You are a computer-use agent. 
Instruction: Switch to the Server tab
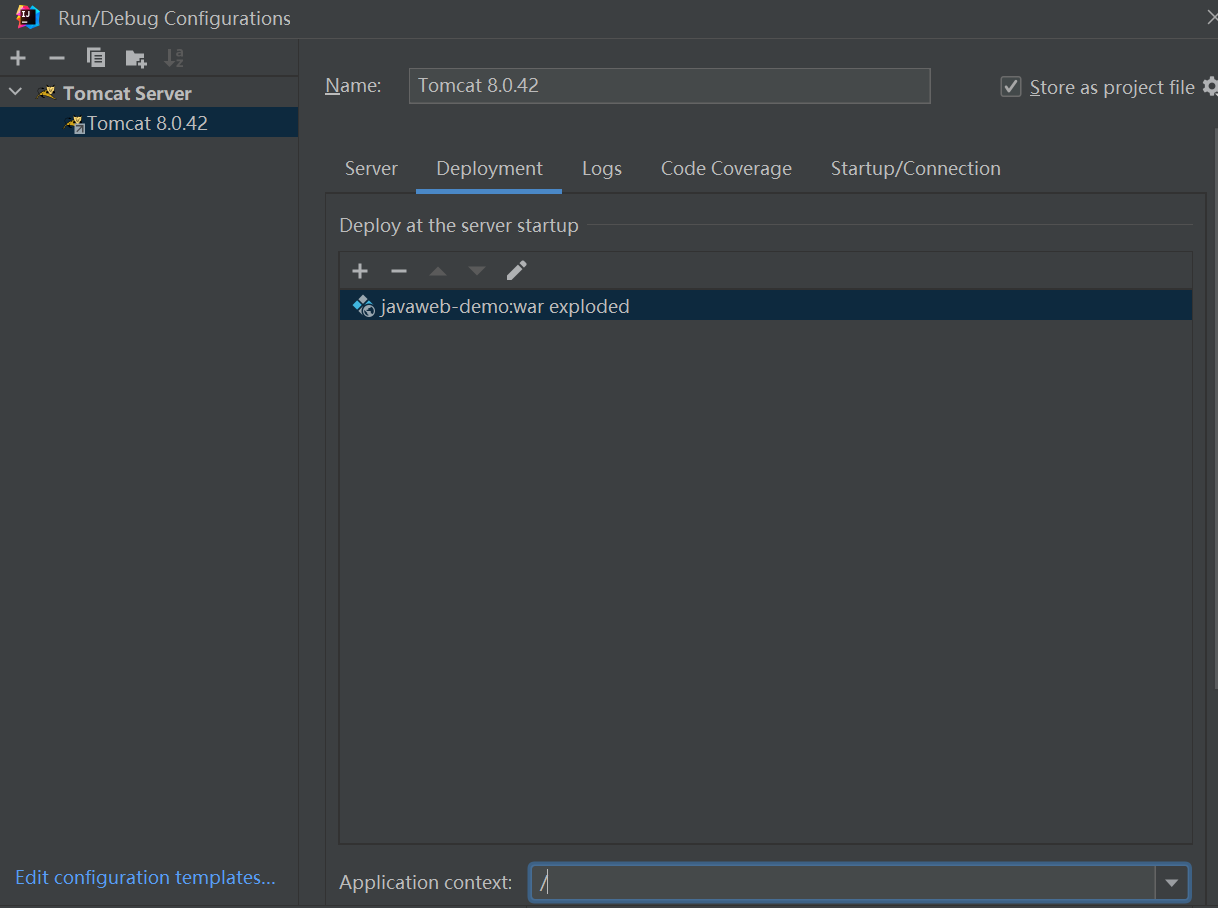(x=371, y=169)
